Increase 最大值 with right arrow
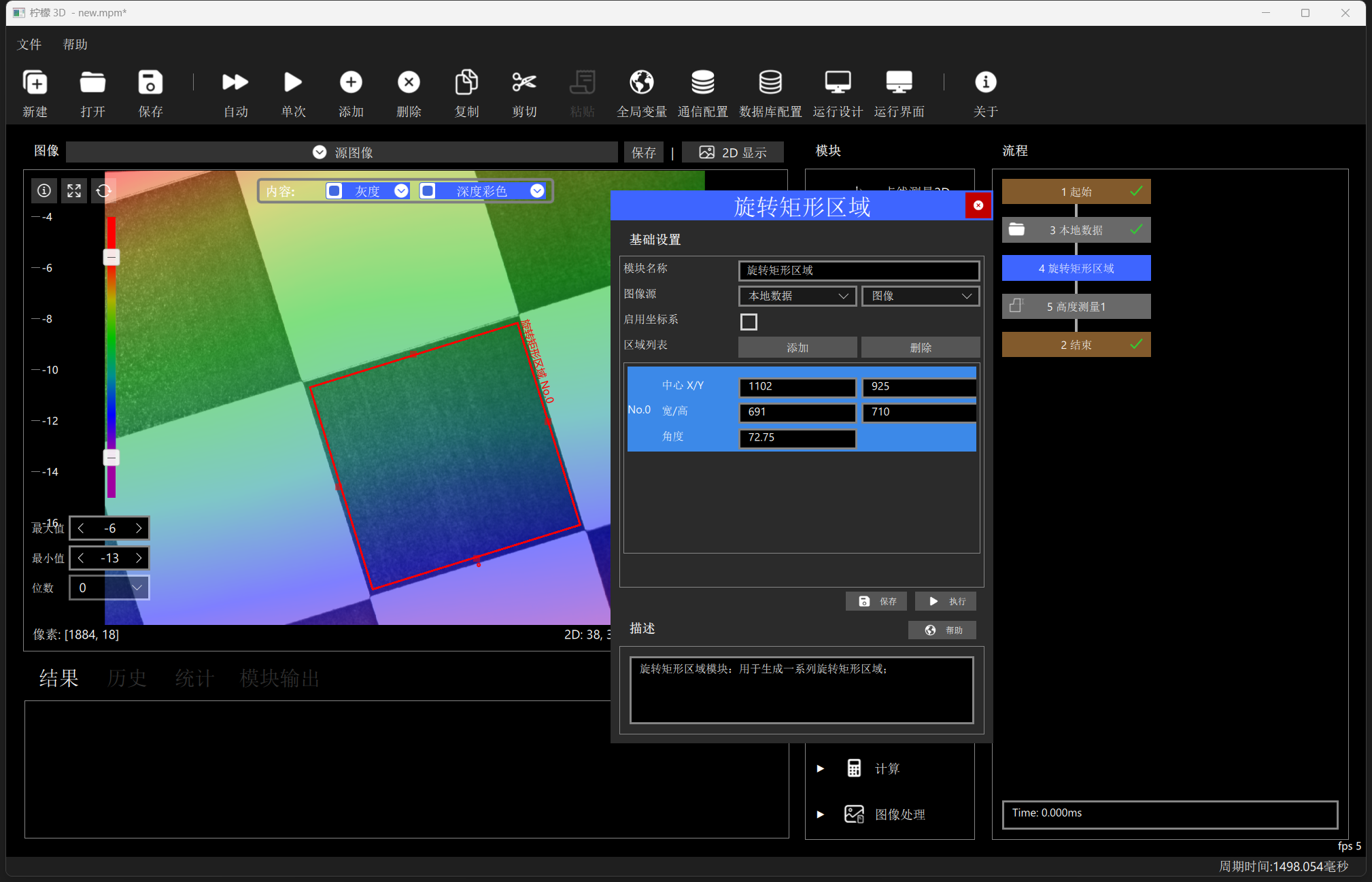 [x=139, y=528]
